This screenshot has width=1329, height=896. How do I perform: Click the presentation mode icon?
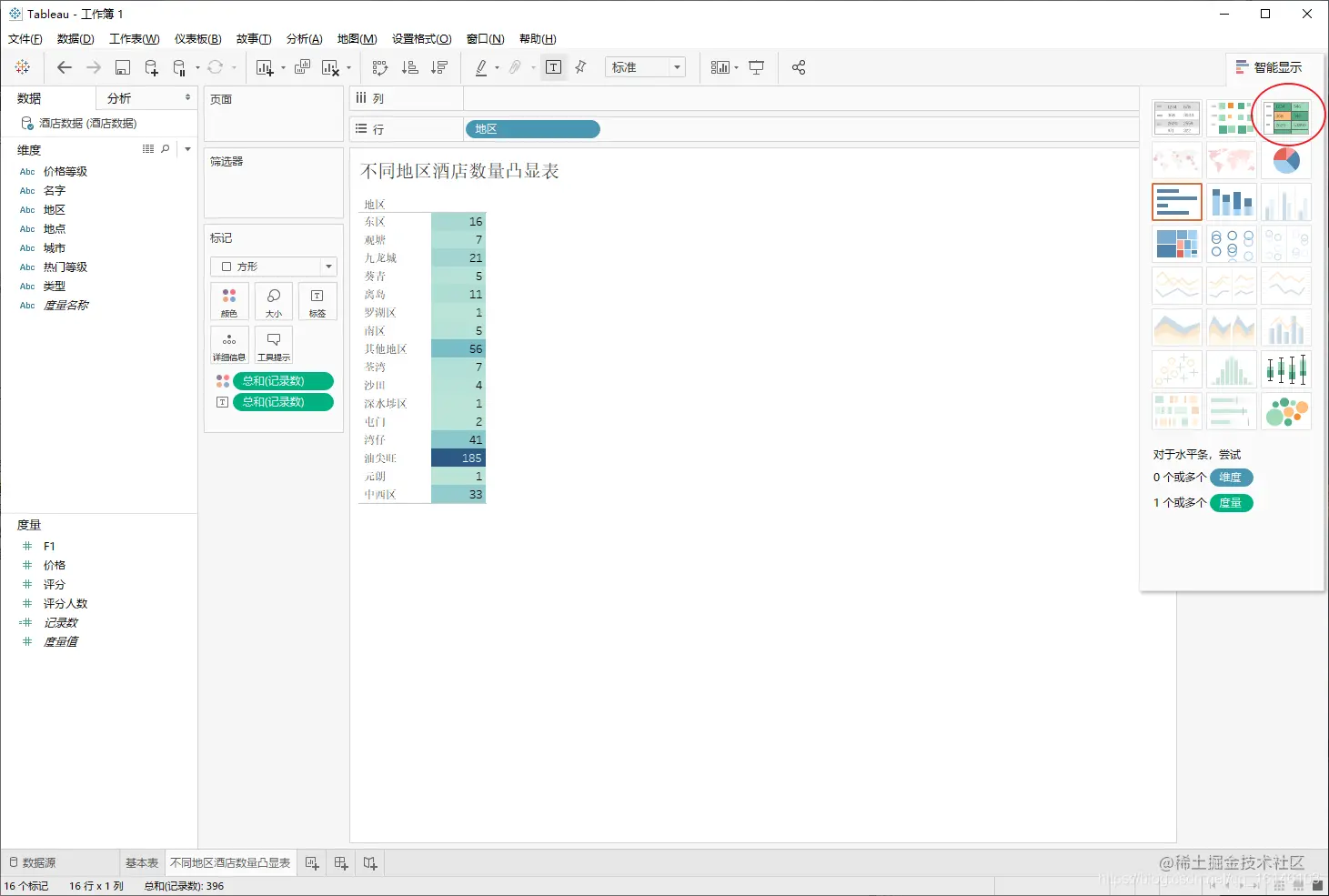pyautogui.click(x=756, y=67)
